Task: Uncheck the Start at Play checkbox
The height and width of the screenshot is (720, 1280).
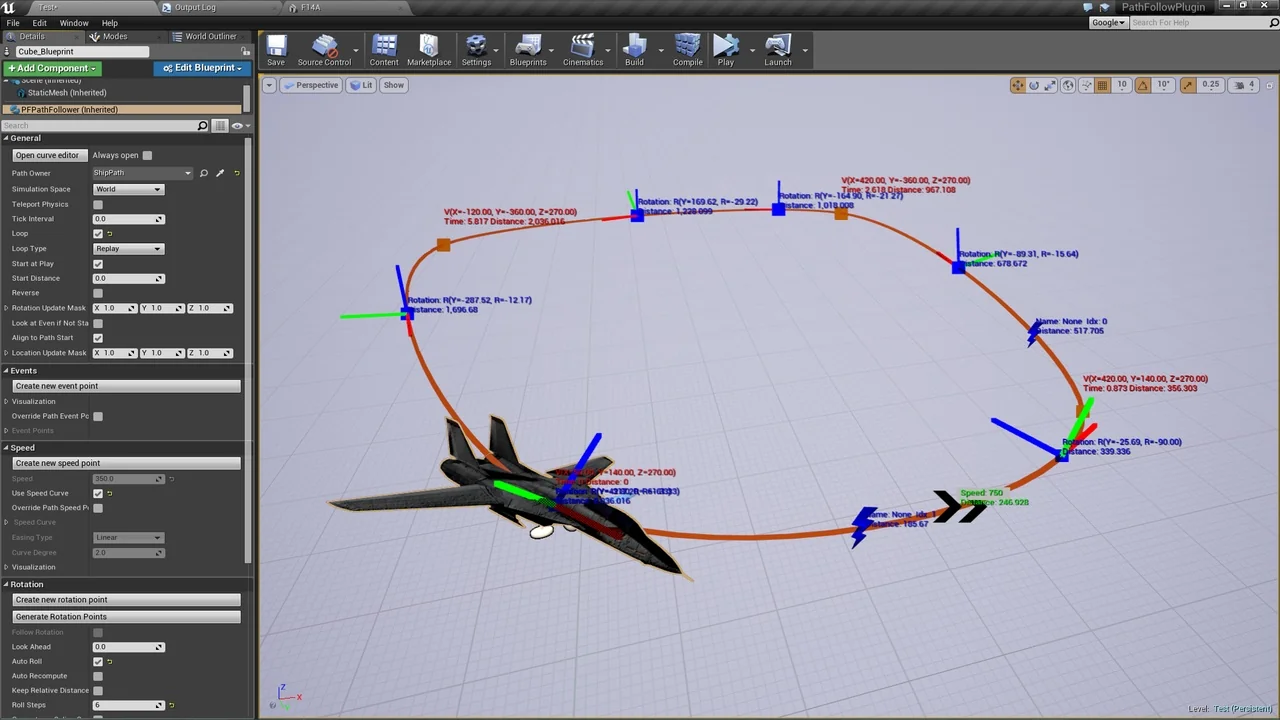Action: tap(98, 264)
